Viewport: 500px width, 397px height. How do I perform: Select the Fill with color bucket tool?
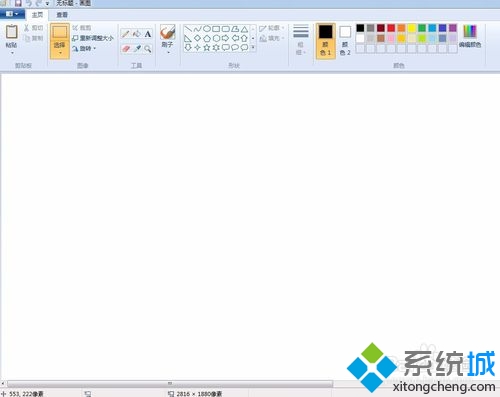(137, 34)
